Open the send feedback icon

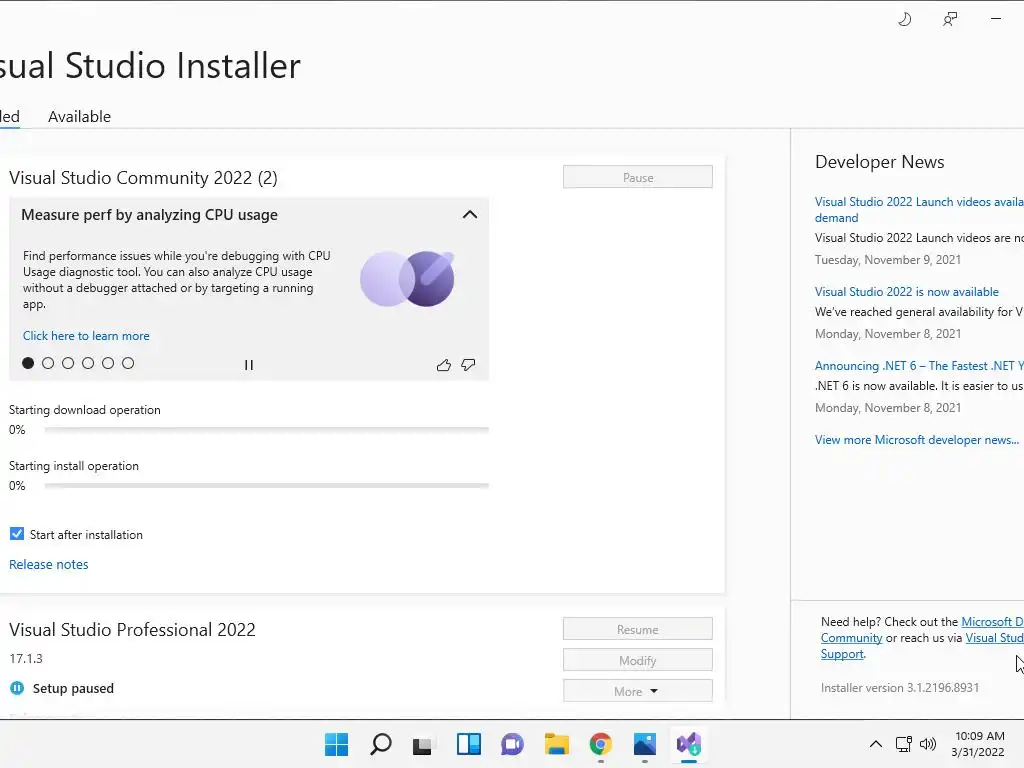[x=950, y=20]
